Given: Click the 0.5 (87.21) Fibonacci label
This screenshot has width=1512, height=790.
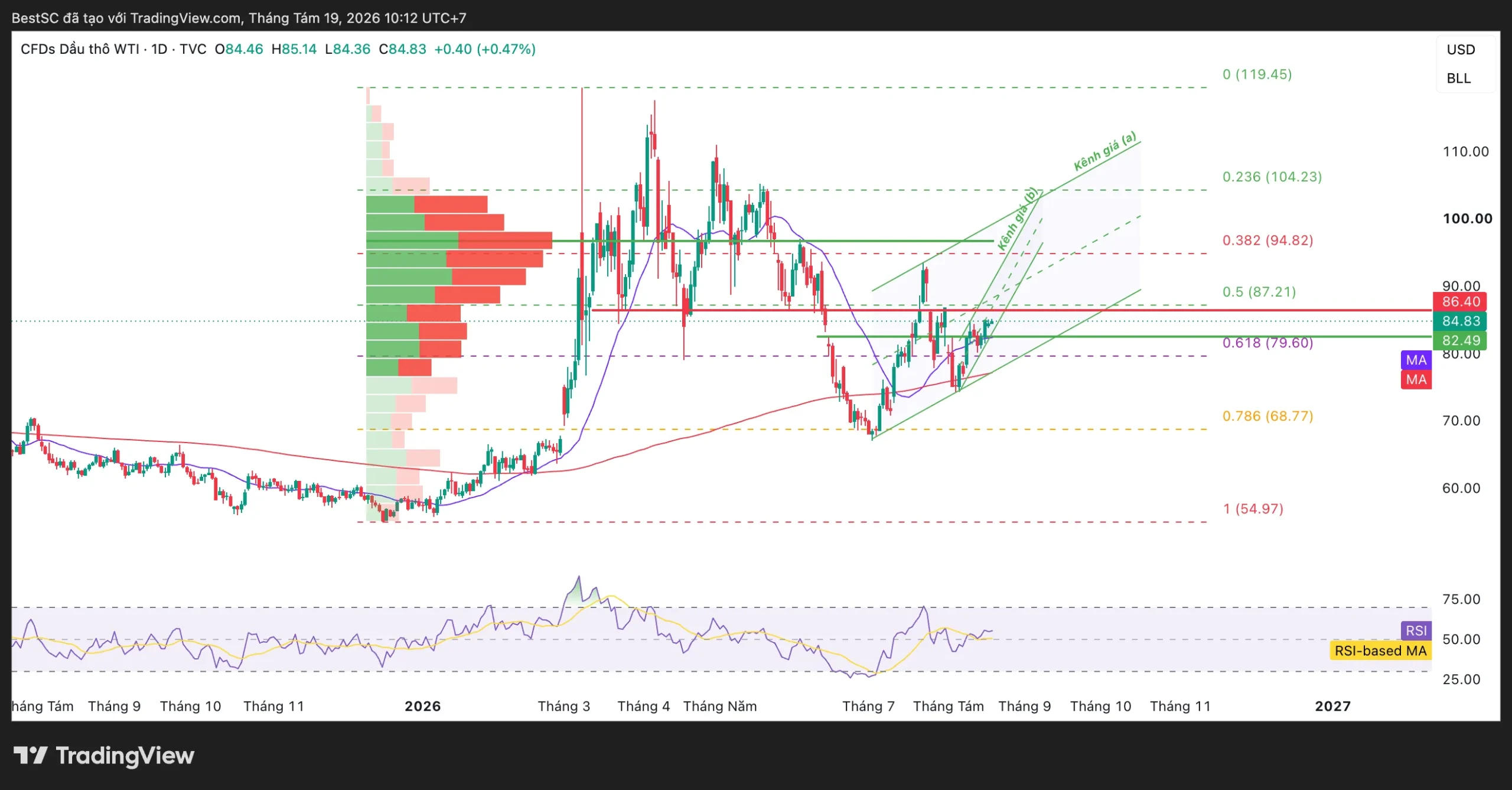Looking at the screenshot, I should tap(1259, 292).
